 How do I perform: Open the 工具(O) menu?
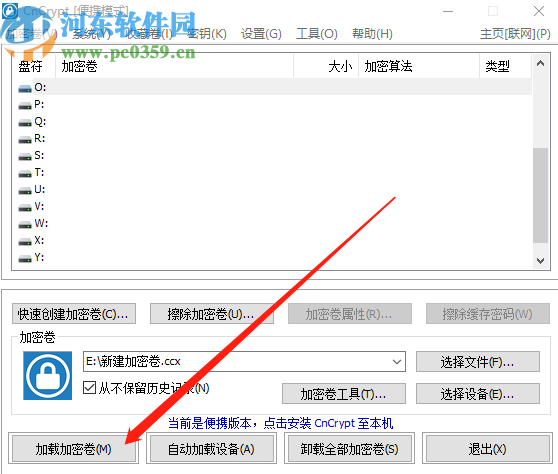[x=317, y=34]
